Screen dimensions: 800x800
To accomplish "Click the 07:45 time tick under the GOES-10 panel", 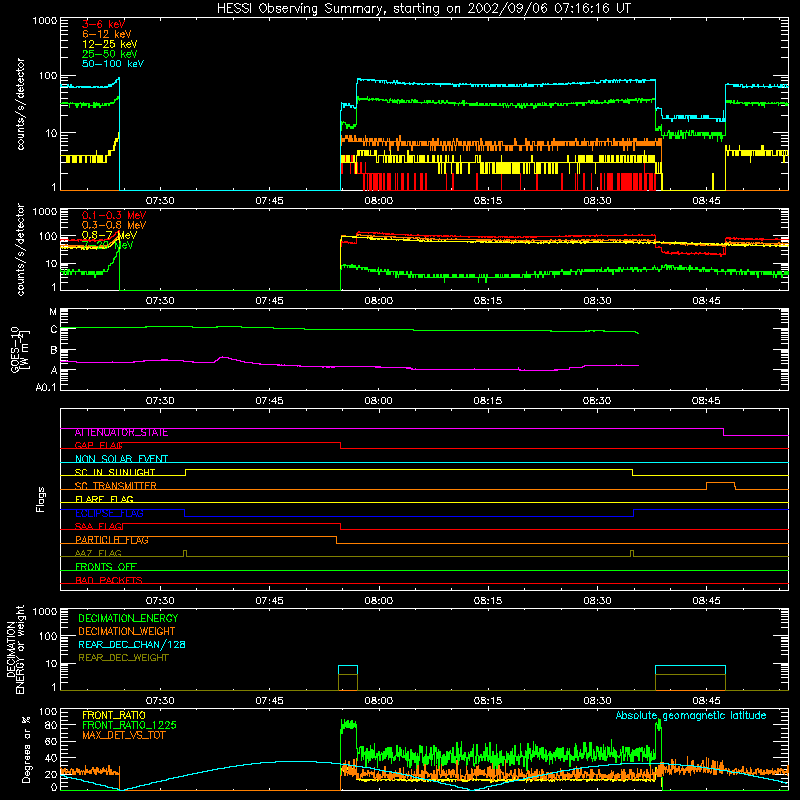I will point(269,401).
